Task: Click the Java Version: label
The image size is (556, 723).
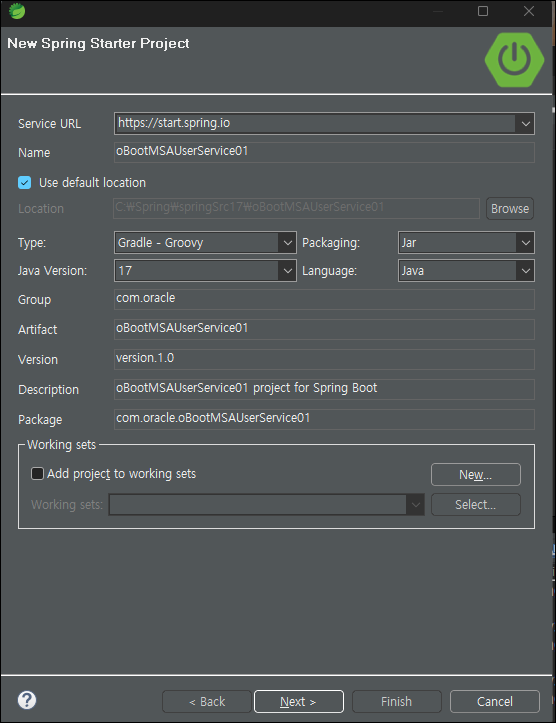Action: tap(52, 270)
